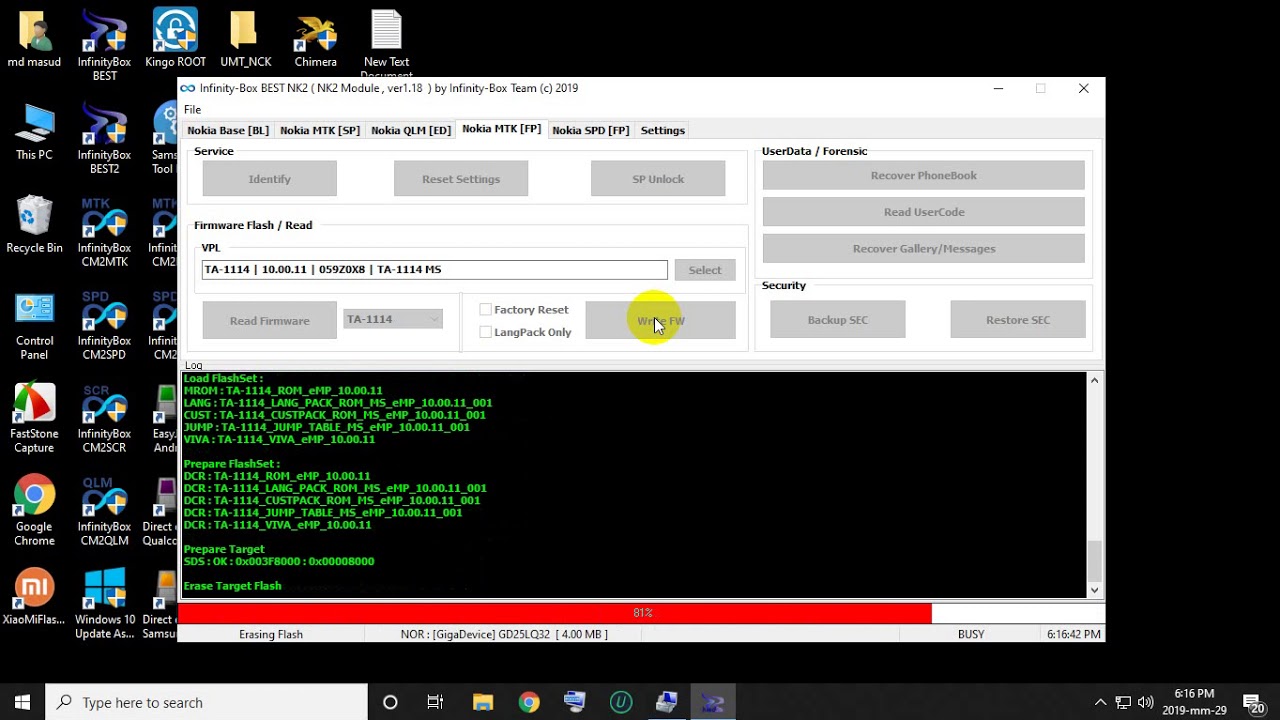Click the Recover PhoneBook button

(924, 175)
